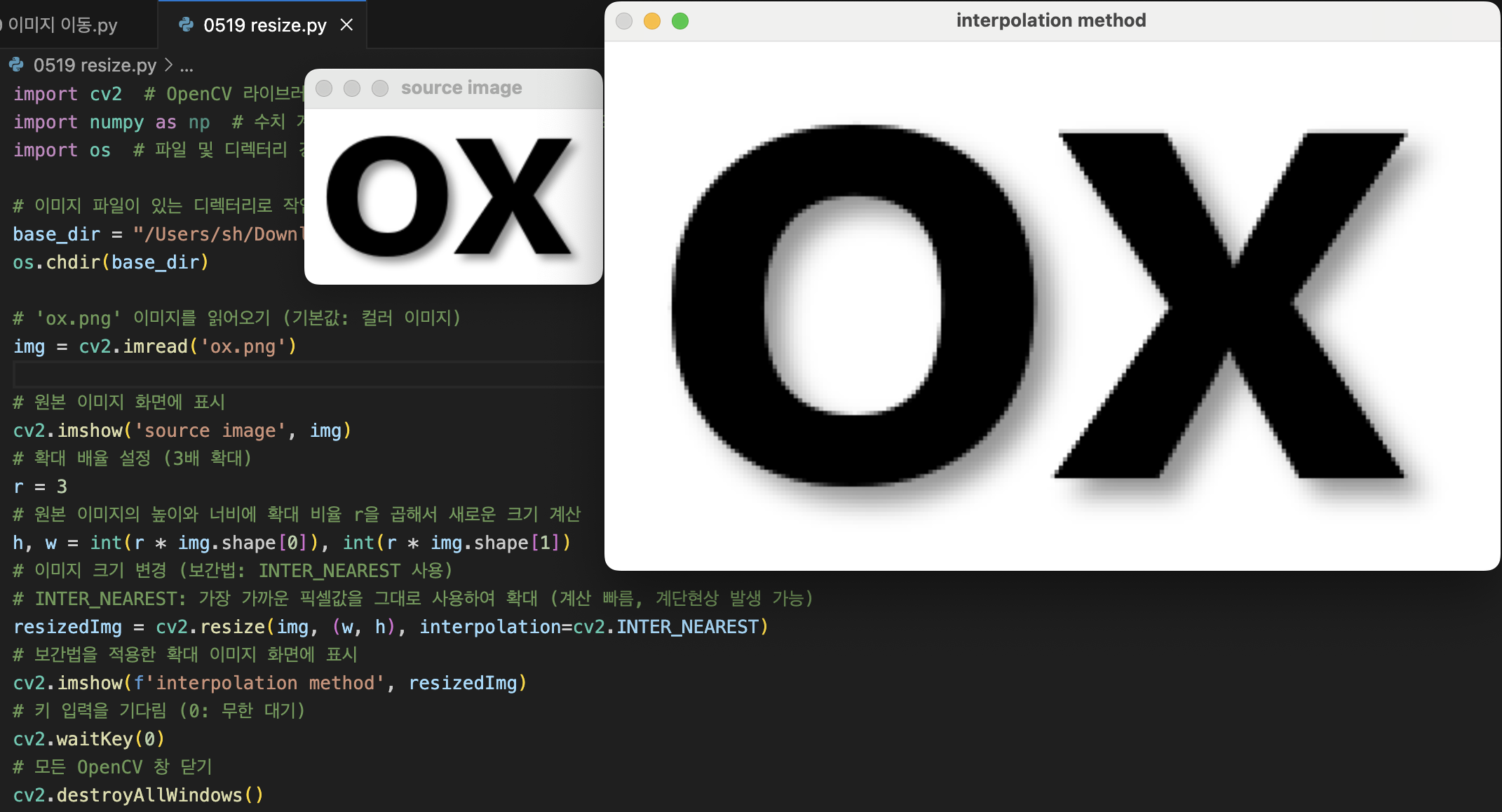
Task: Close the 0519 resize.py tab
Action: coord(346,25)
